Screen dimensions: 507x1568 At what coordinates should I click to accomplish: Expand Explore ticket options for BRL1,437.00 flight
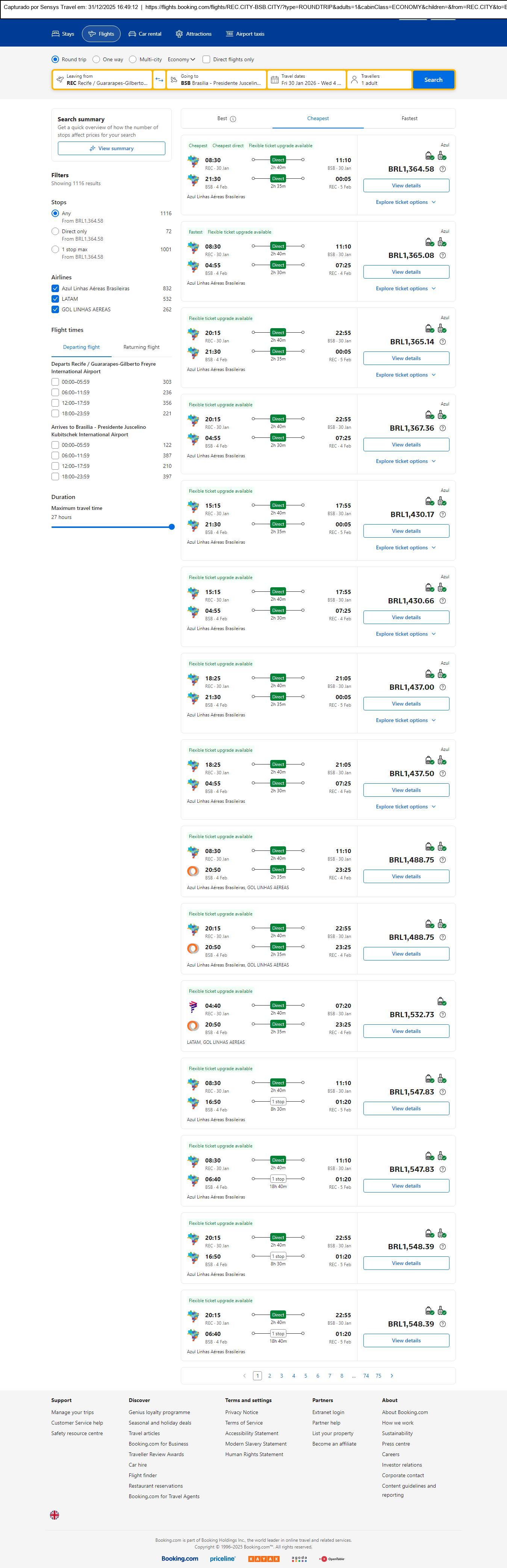pos(406,720)
